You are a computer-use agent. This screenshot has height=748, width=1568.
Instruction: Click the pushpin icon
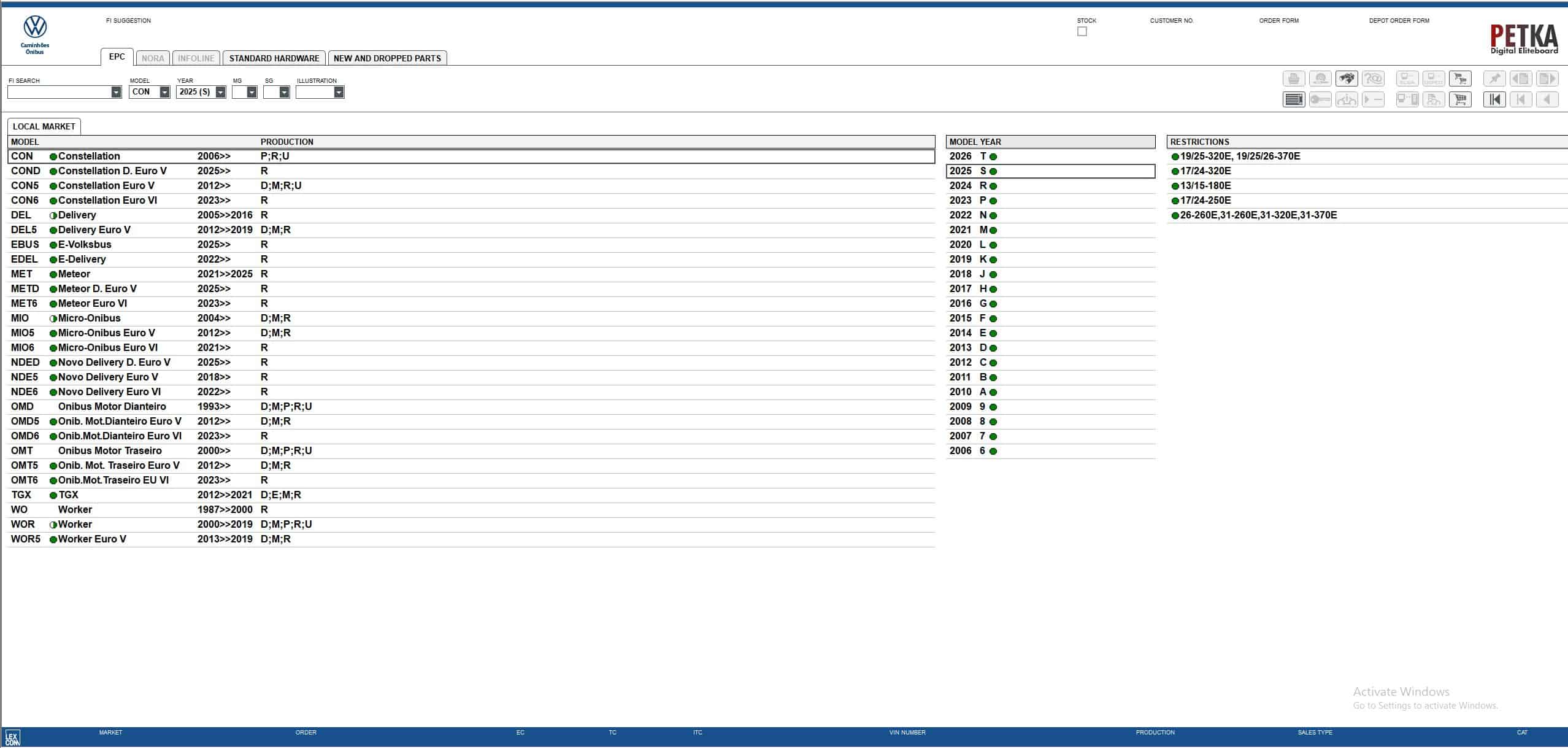1494,79
